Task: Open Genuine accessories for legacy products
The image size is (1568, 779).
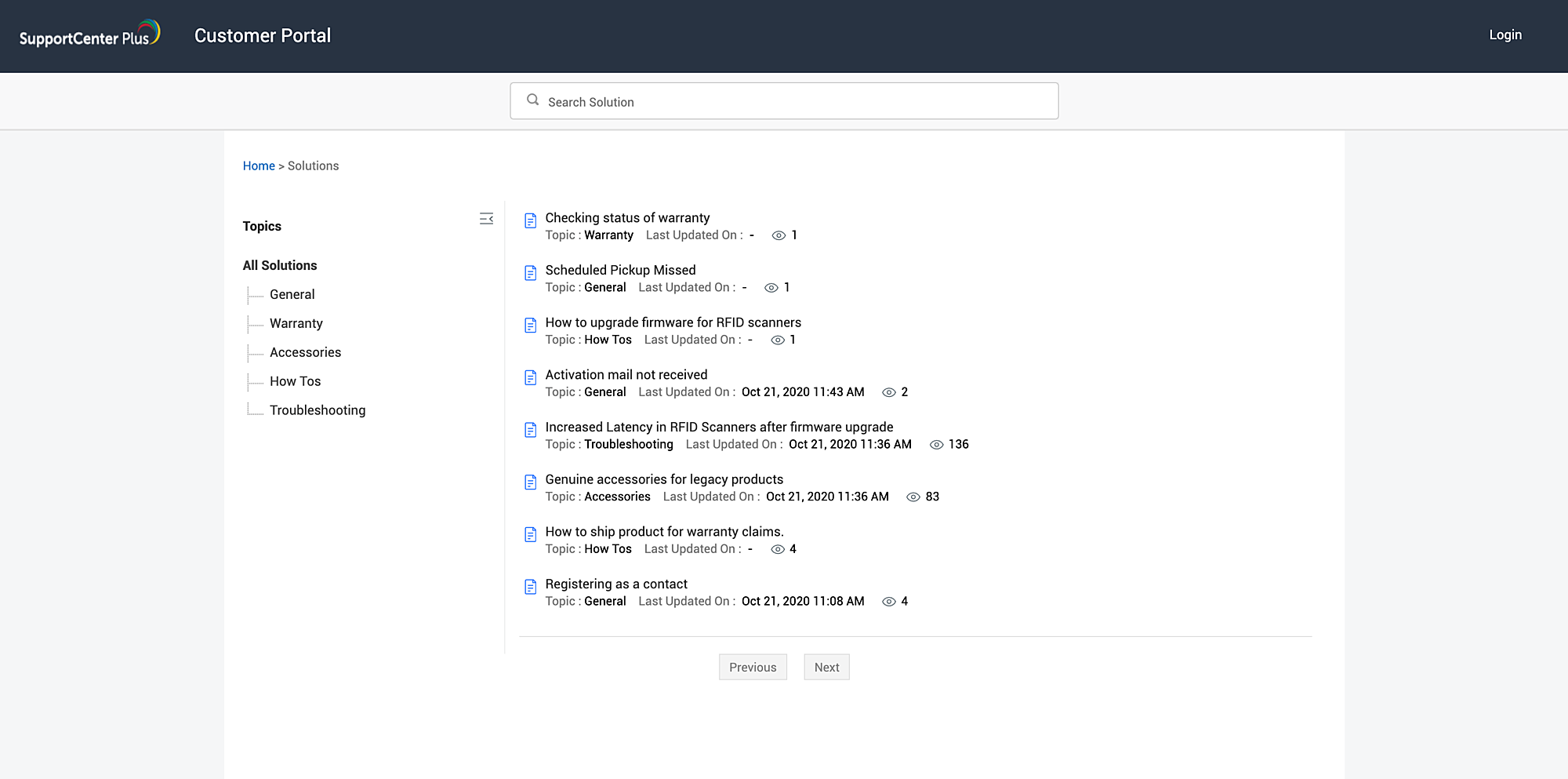Action: (x=664, y=479)
